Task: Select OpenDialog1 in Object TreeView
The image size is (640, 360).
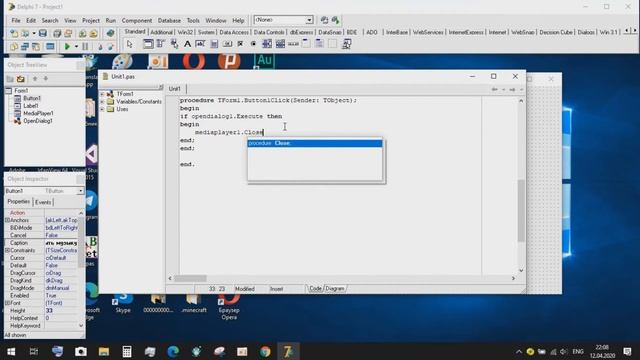Action: coord(38,121)
